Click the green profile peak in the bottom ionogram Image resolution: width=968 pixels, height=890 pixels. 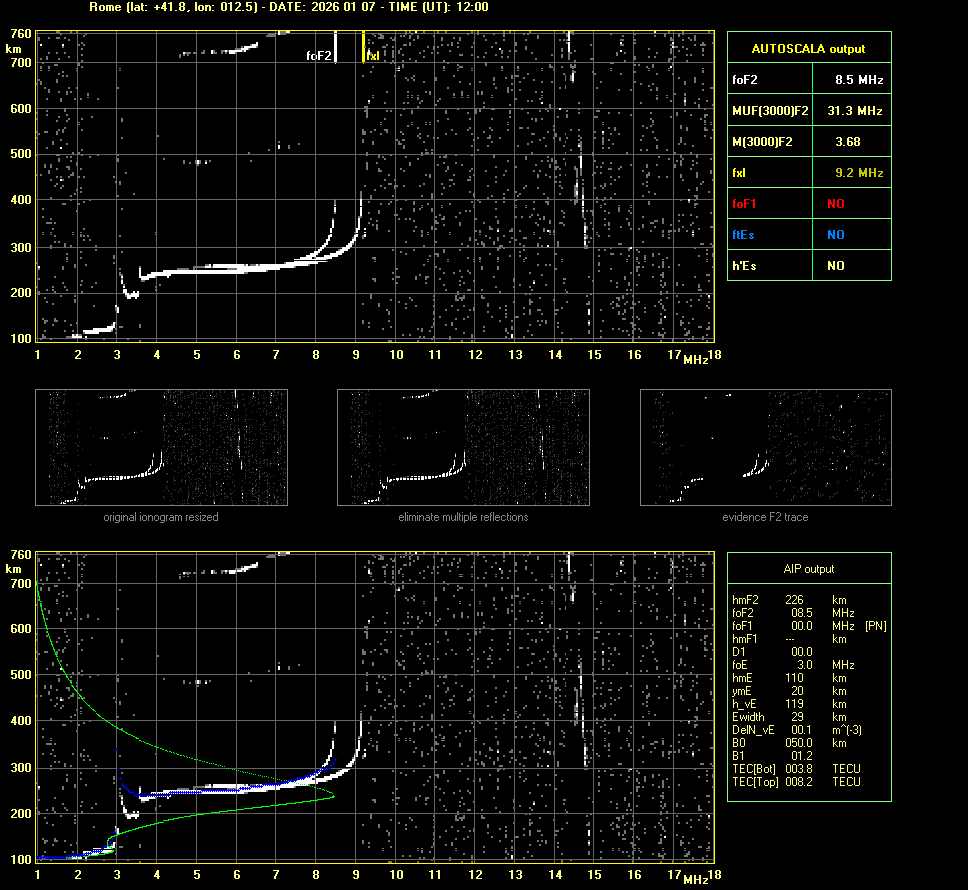click(332, 796)
